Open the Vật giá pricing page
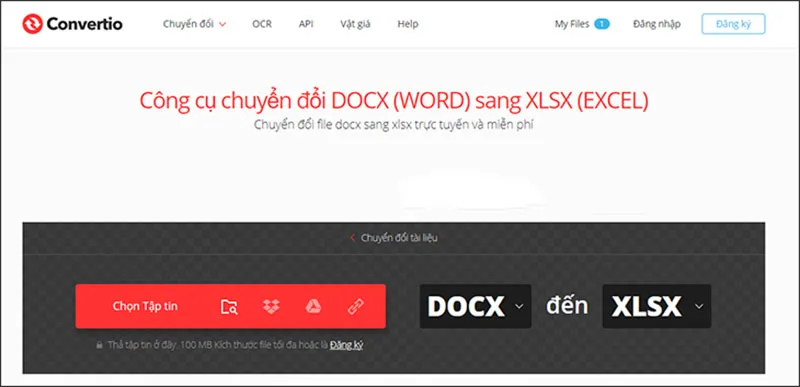Screen dimensions: 800x387 (x=355, y=24)
